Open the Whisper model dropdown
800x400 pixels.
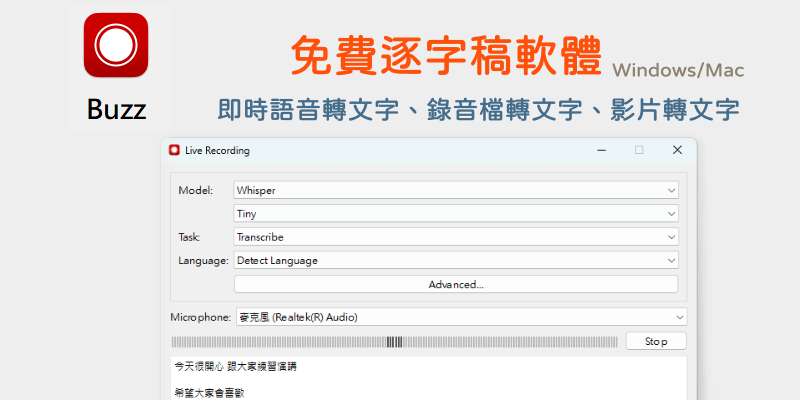[x=456, y=190]
